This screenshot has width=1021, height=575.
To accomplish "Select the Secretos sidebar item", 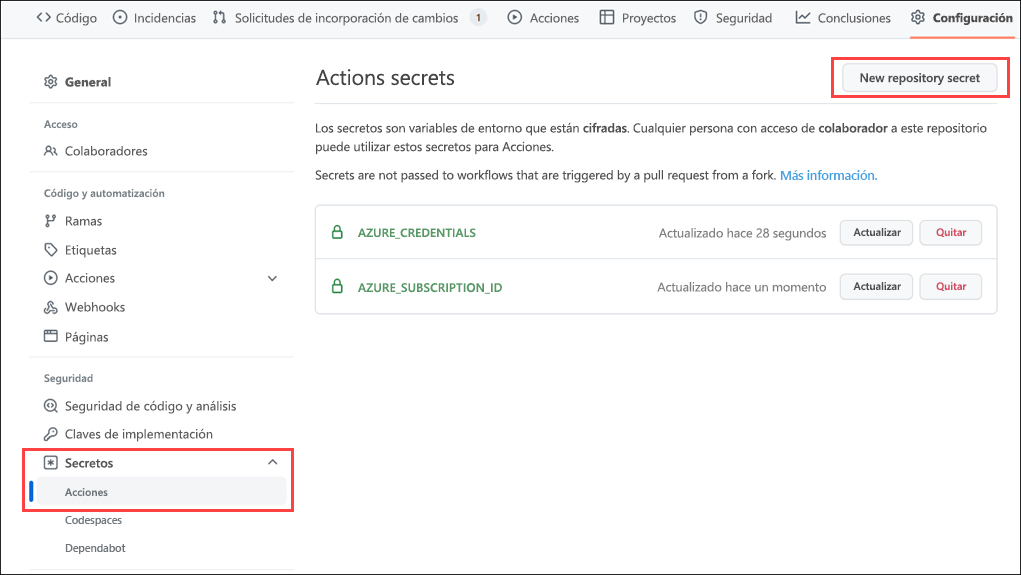I will pyautogui.click(x=89, y=463).
